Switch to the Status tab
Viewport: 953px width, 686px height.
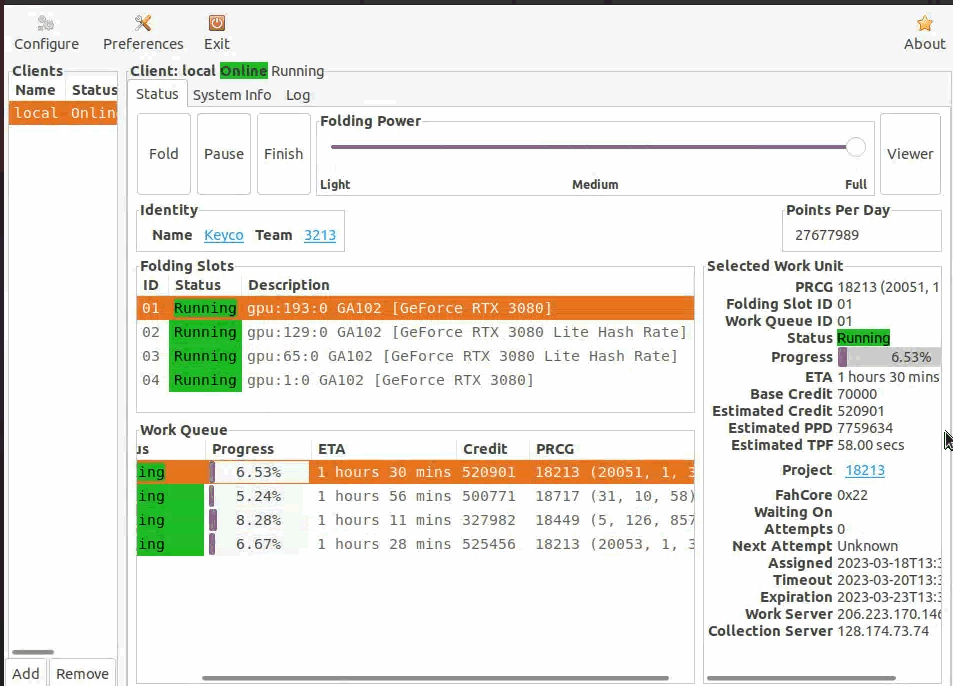pyautogui.click(x=157, y=94)
